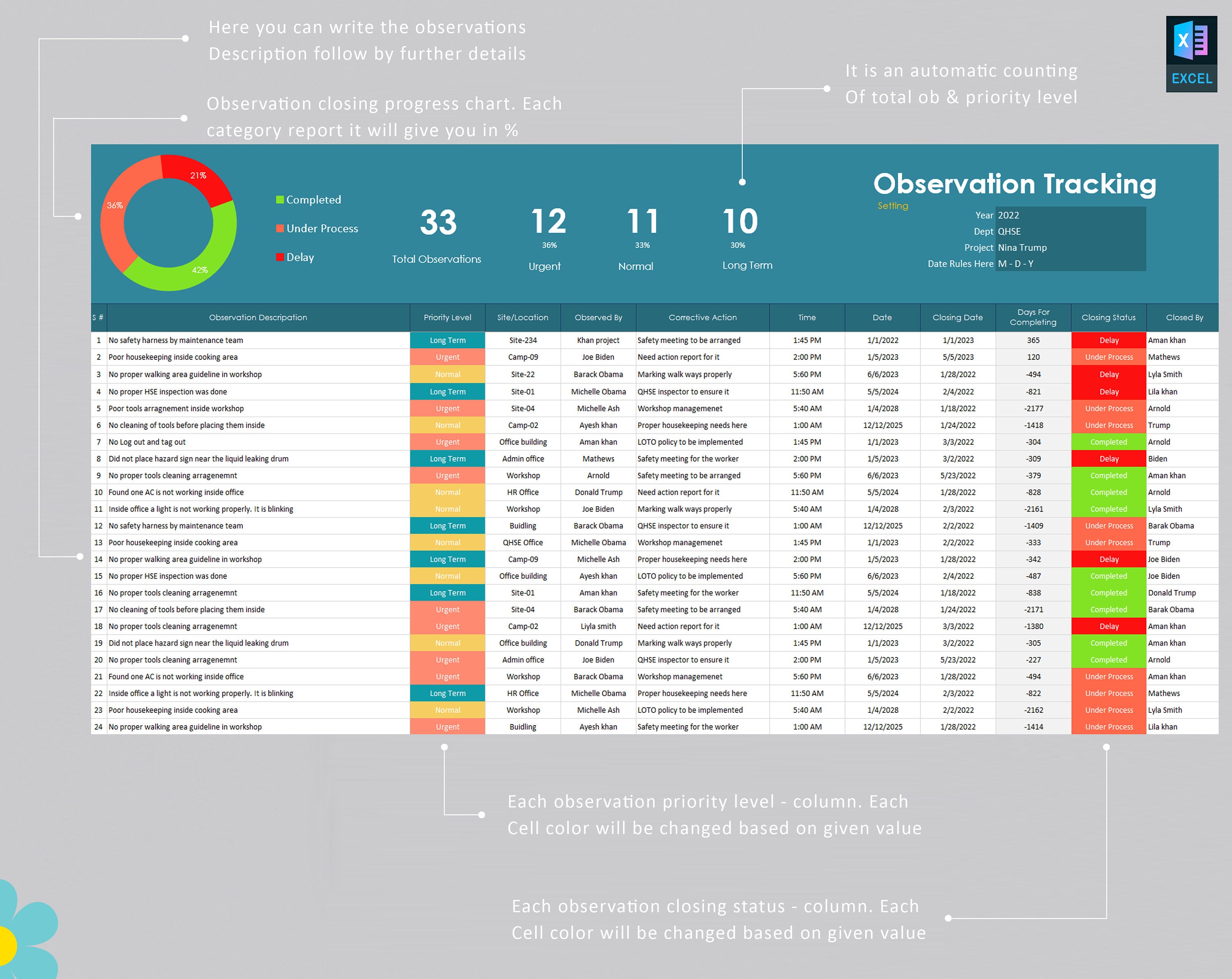
Task: Click the green Completed legend marker
Action: tap(279, 200)
